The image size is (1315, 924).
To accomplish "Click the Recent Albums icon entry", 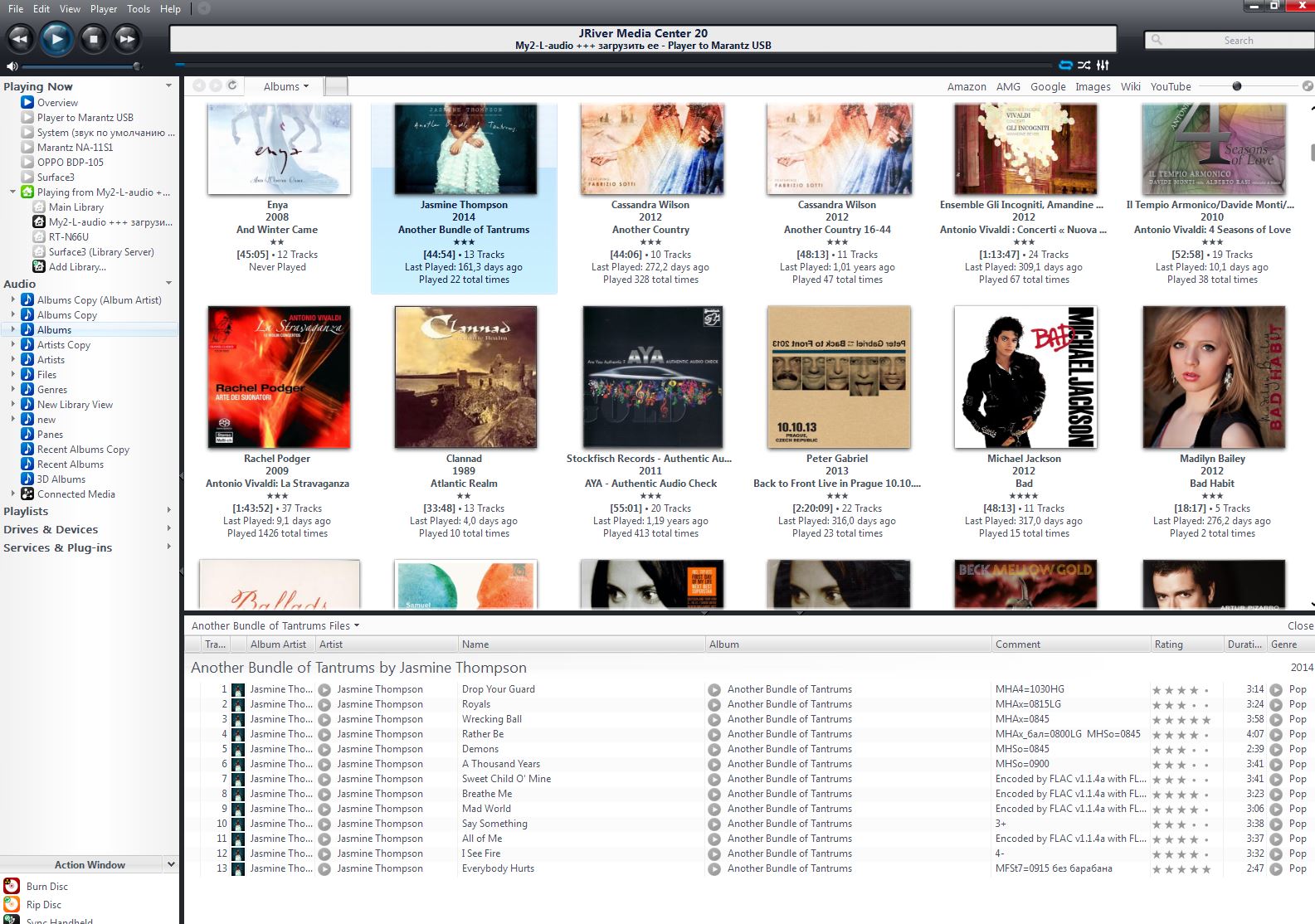I will pos(27,464).
